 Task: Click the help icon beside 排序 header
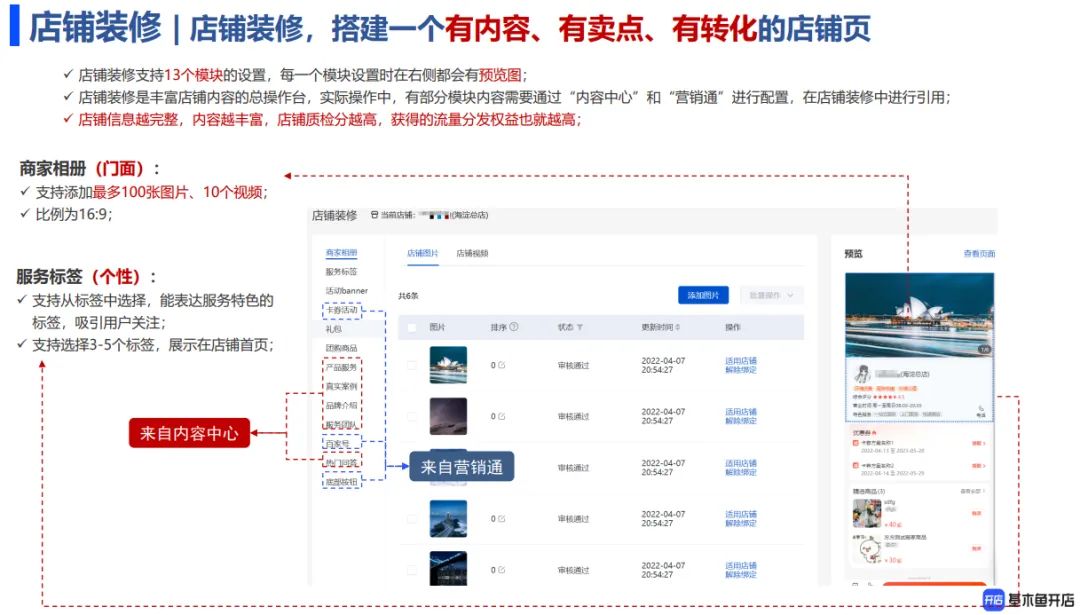coord(514,327)
